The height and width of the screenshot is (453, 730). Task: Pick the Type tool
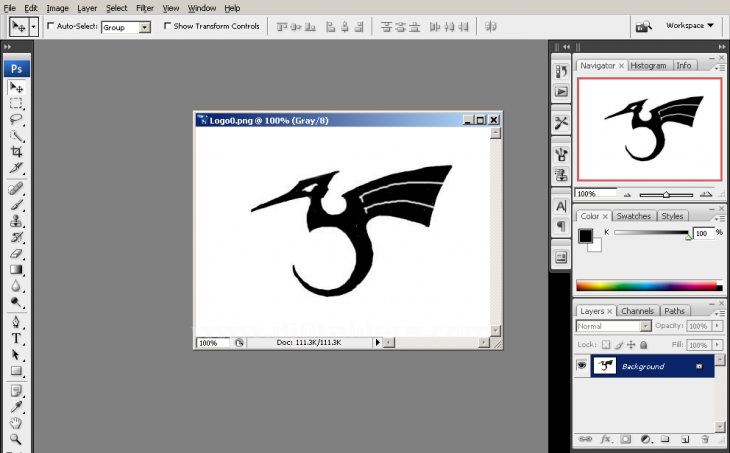pyautogui.click(x=16, y=338)
